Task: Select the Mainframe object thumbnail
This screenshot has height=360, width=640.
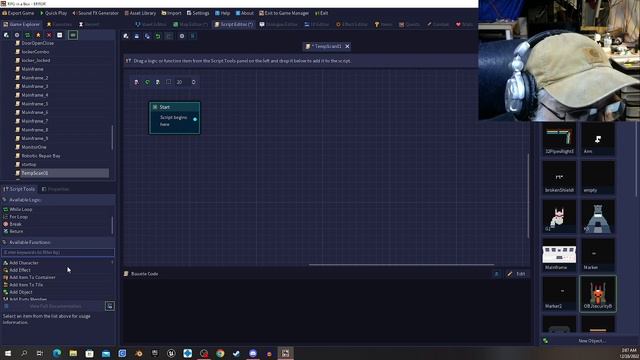Action: tap(559, 255)
